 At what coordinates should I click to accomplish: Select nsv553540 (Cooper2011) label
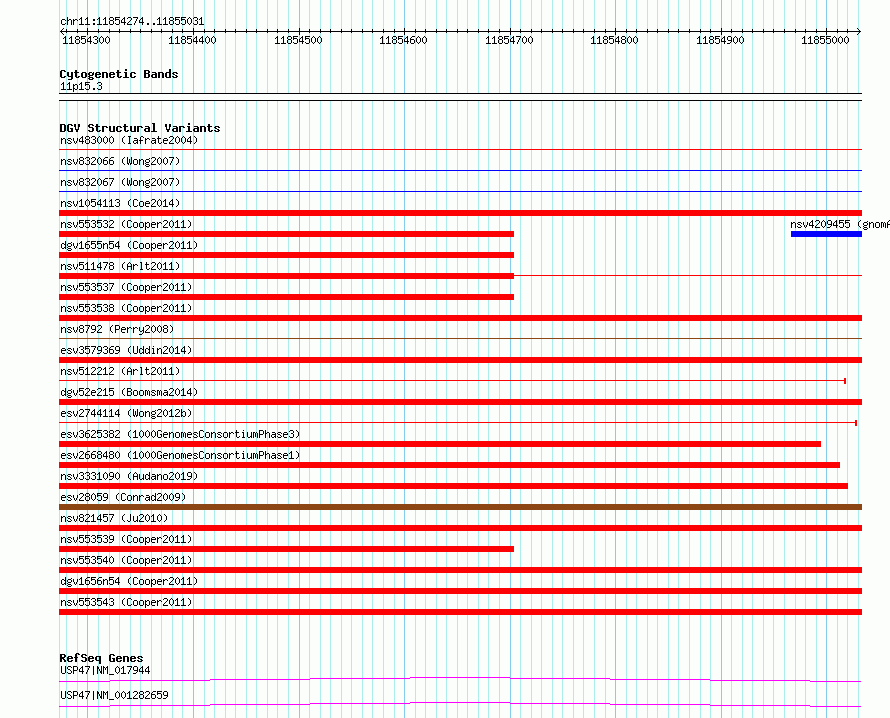tap(126, 560)
